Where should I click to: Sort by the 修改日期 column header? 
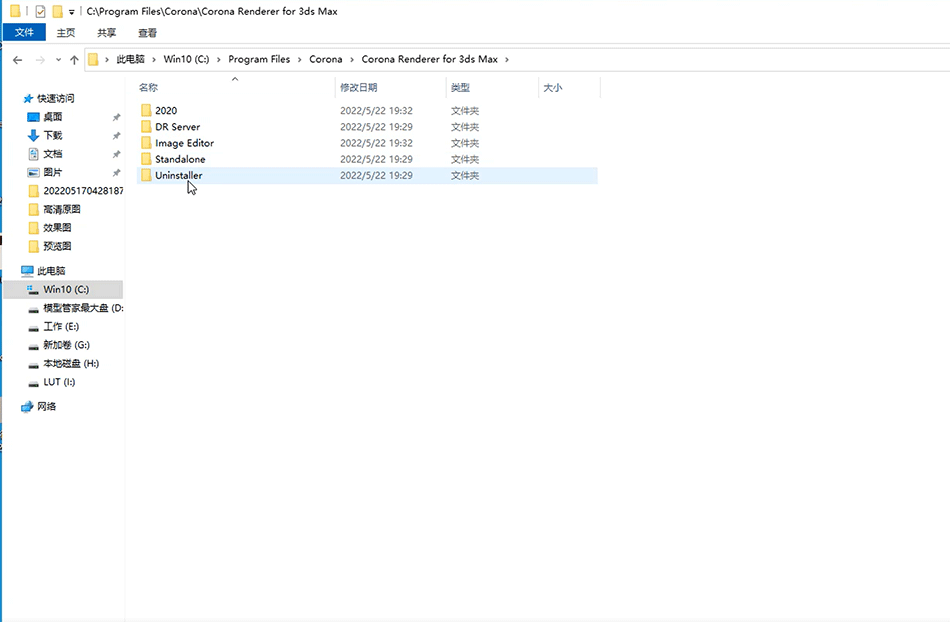359,88
